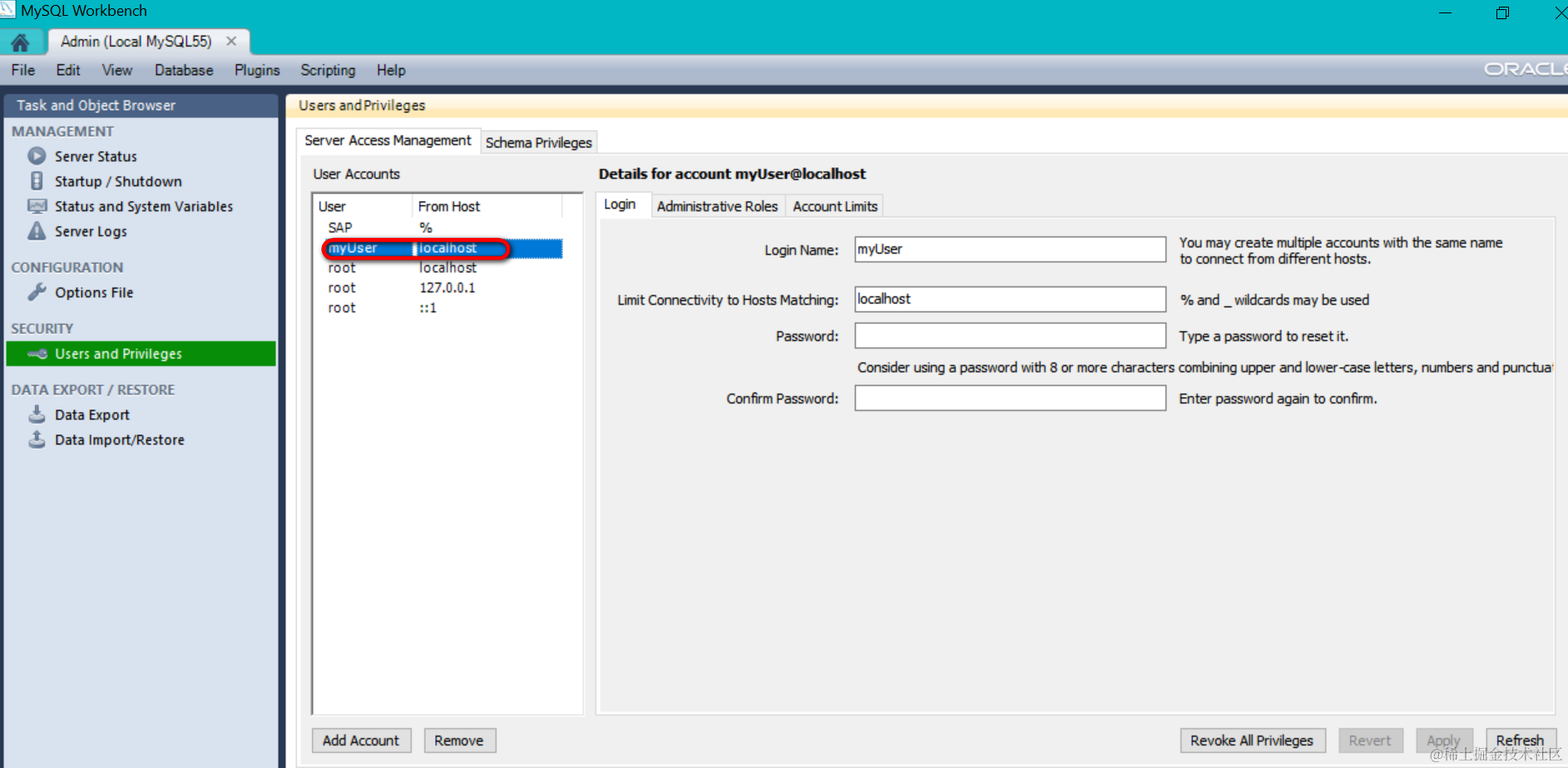1568x768 pixels.
Task: Click the Data Export icon
Action: click(37, 414)
